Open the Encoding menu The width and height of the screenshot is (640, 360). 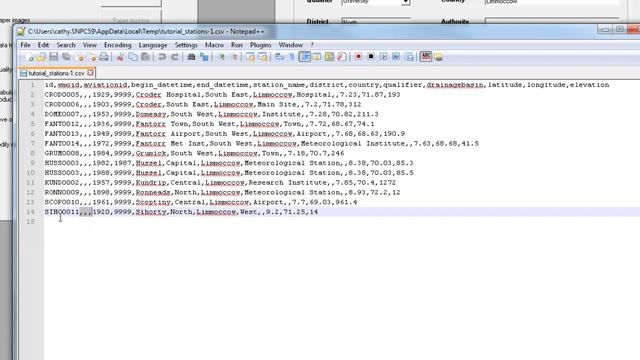coord(118,45)
